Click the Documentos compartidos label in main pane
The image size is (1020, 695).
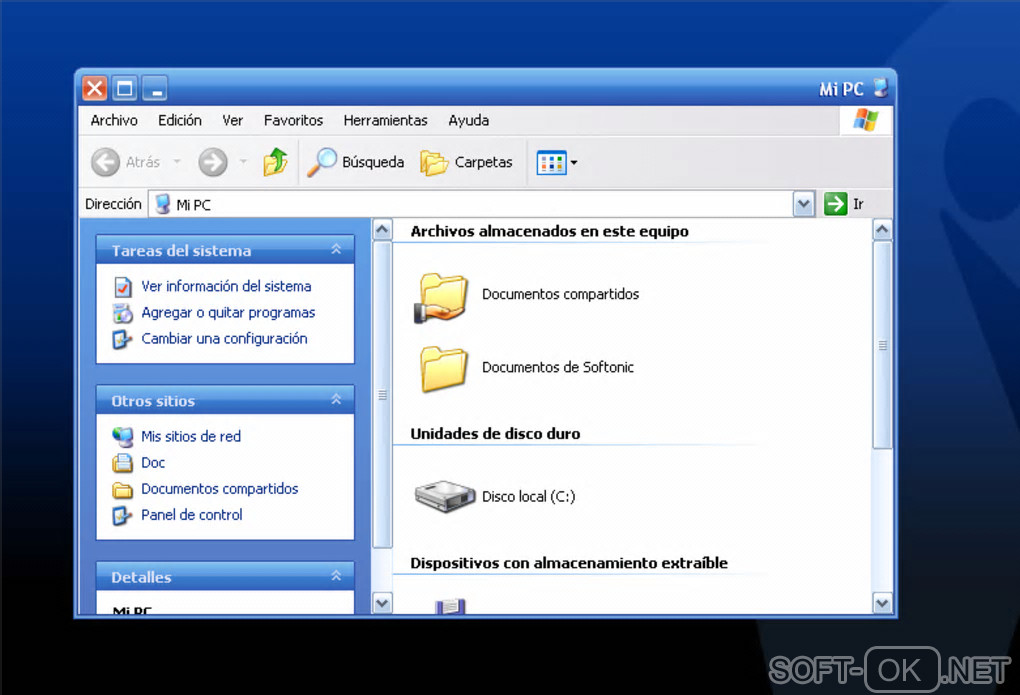coord(560,294)
